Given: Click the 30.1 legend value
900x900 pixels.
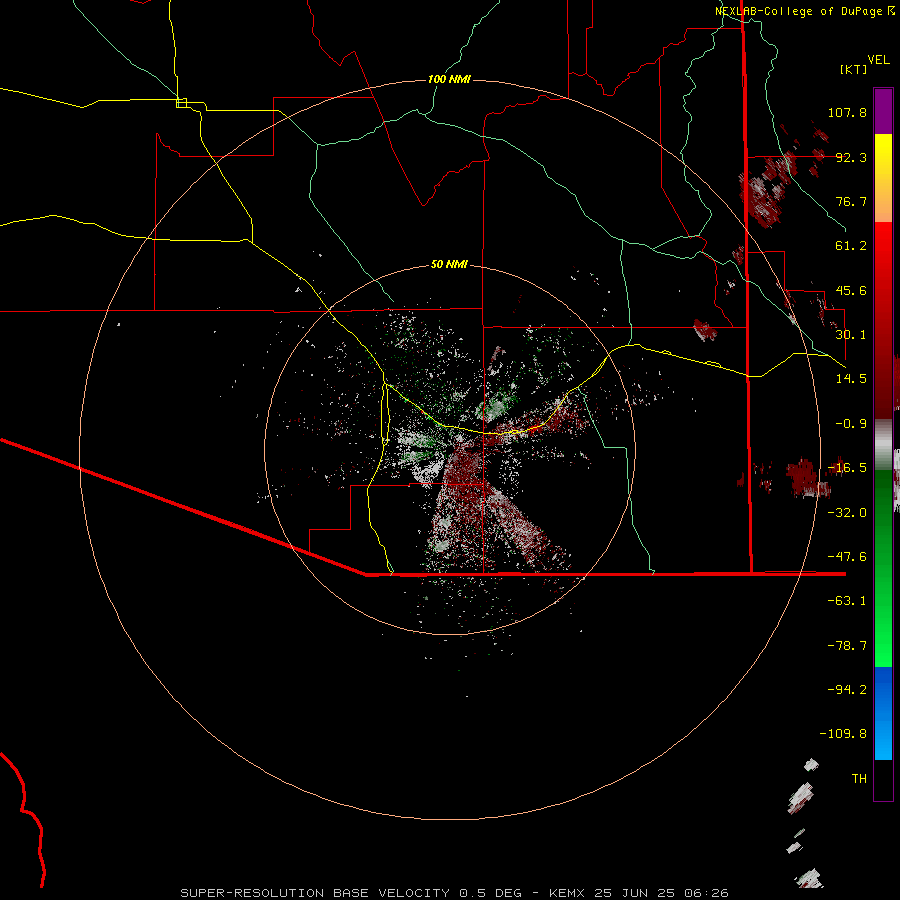Looking at the screenshot, I should coord(851,335).
